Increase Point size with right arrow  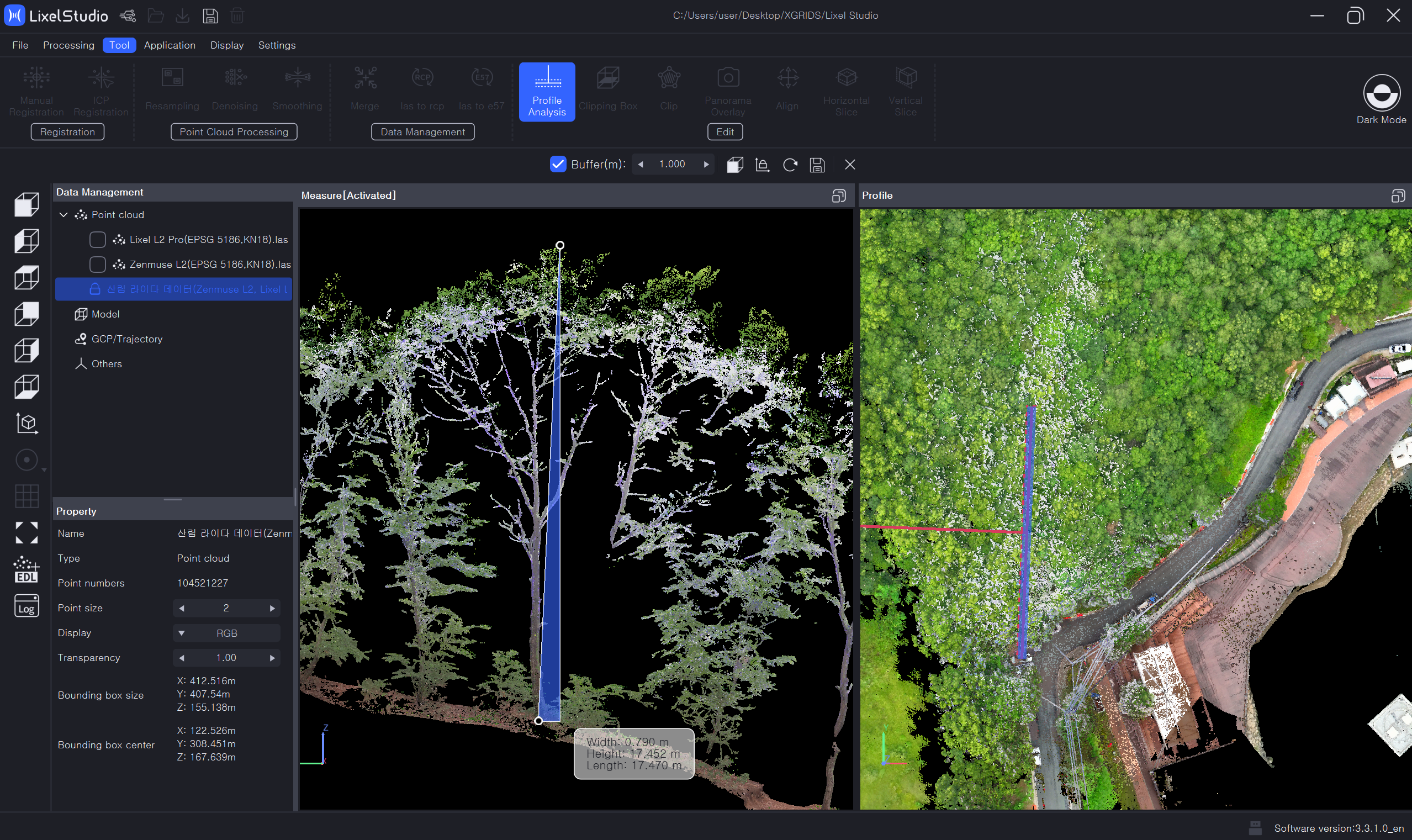(272, 608)
